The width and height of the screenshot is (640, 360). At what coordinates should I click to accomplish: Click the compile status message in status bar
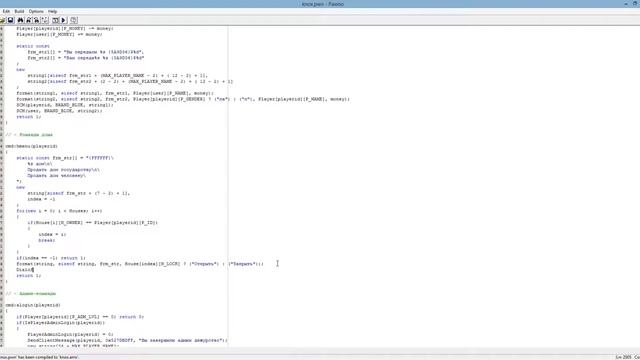(39, 357)
